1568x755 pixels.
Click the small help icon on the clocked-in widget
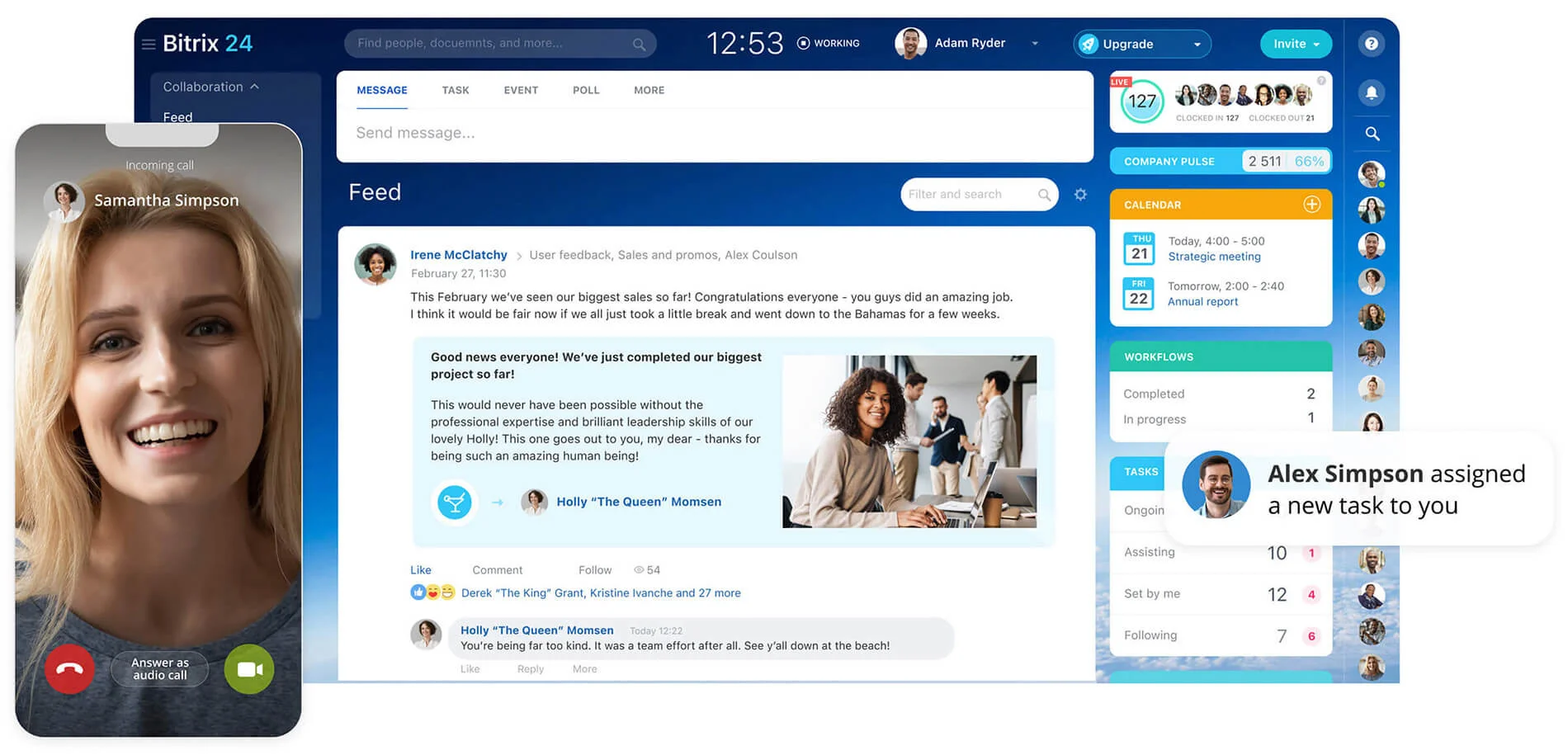pyautogui.click(x=1321, y=81)
